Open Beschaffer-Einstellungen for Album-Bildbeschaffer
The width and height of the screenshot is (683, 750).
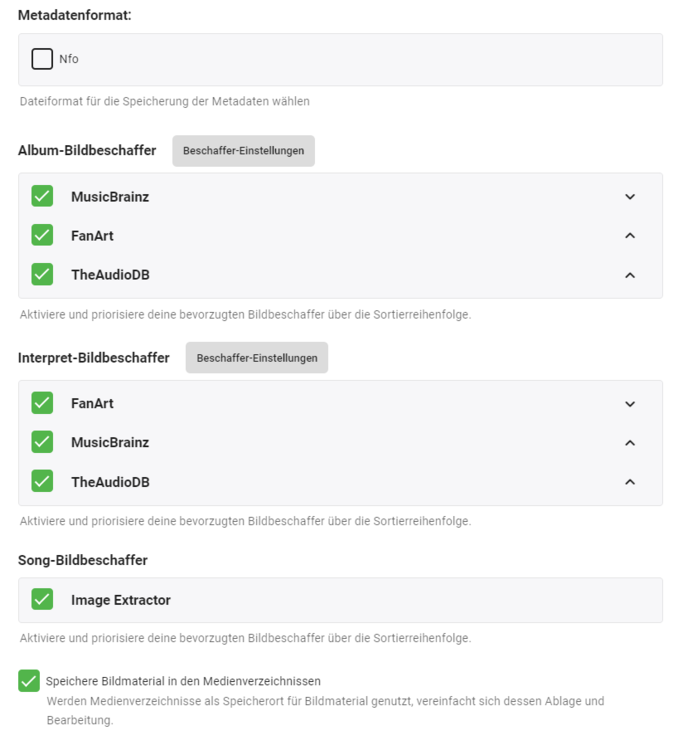point(243,151)
